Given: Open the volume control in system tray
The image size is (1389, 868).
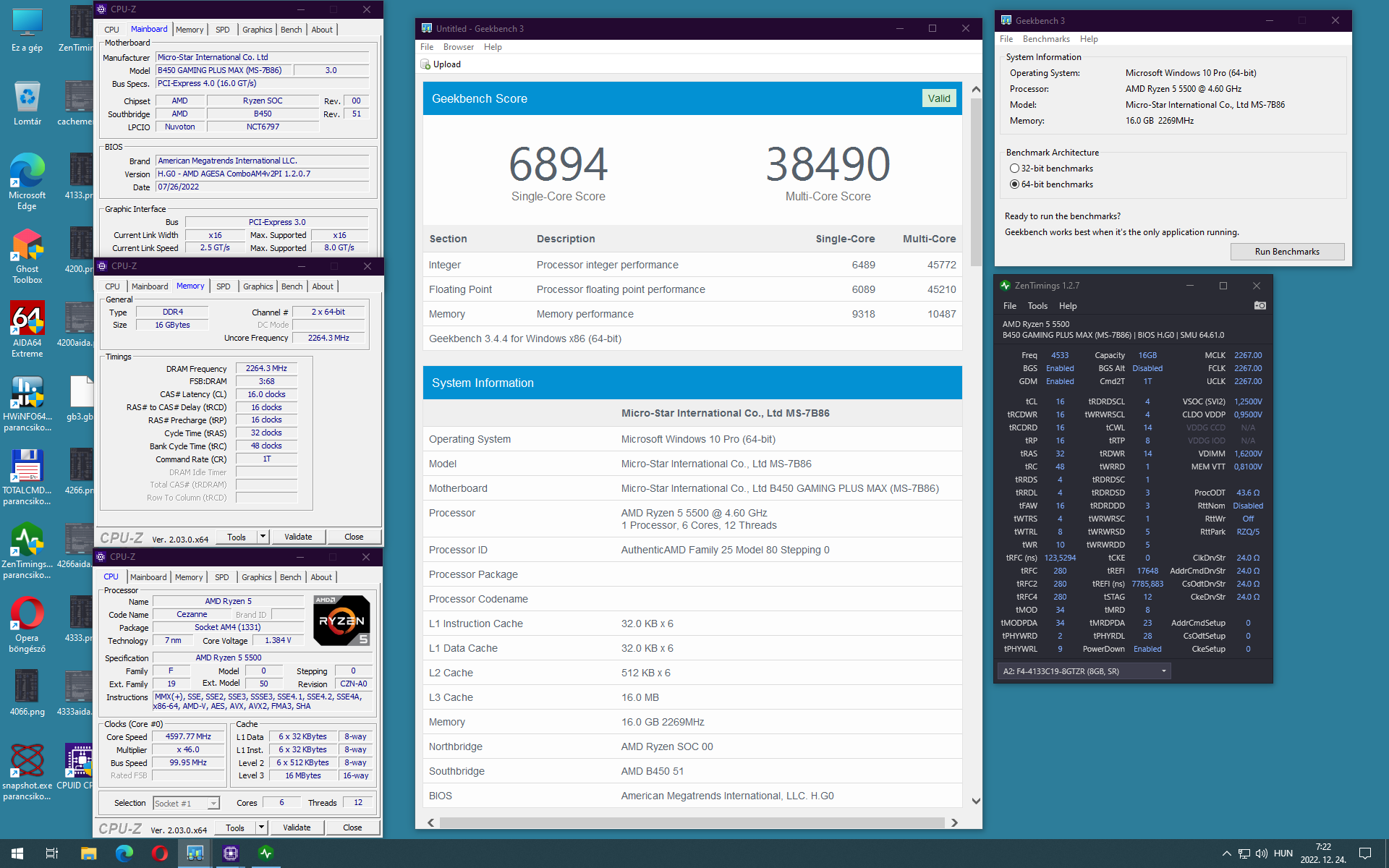Looking at the screenshot, I should click(1261, 854).
